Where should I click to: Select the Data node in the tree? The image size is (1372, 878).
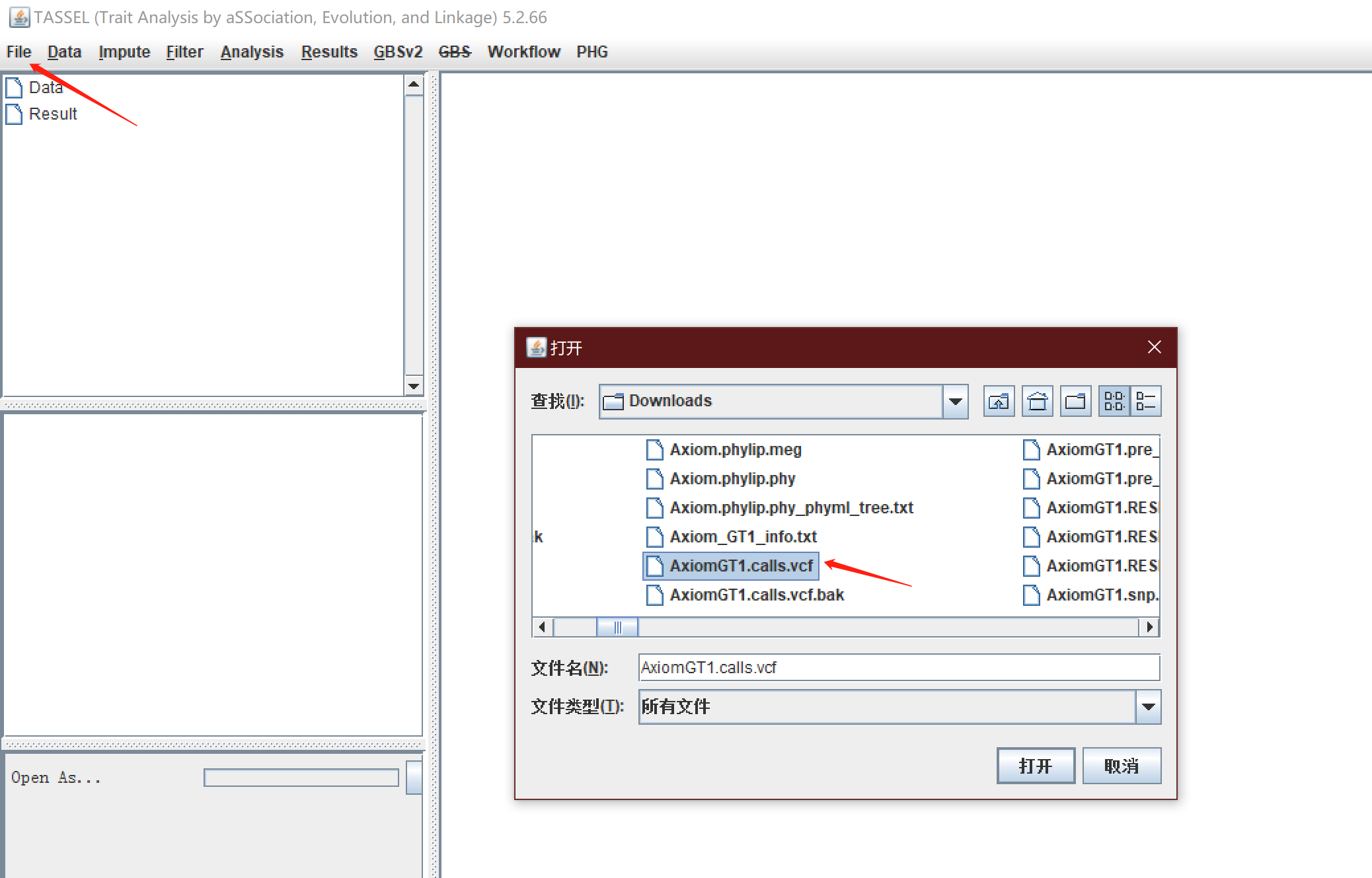[x=46, y=87]
